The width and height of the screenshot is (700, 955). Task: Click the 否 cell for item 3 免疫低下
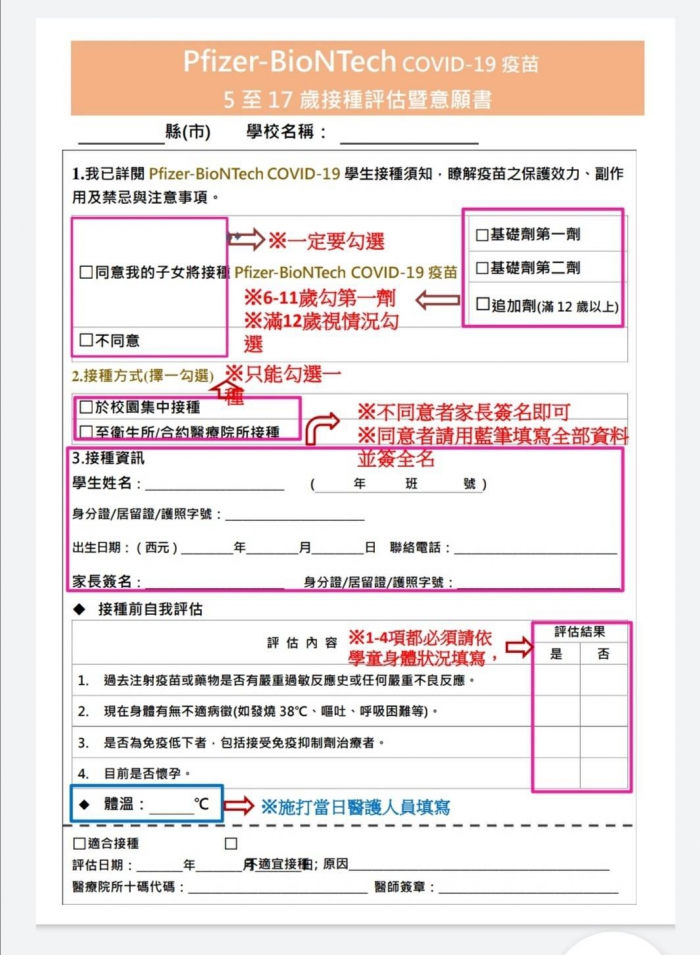(604, 742)
